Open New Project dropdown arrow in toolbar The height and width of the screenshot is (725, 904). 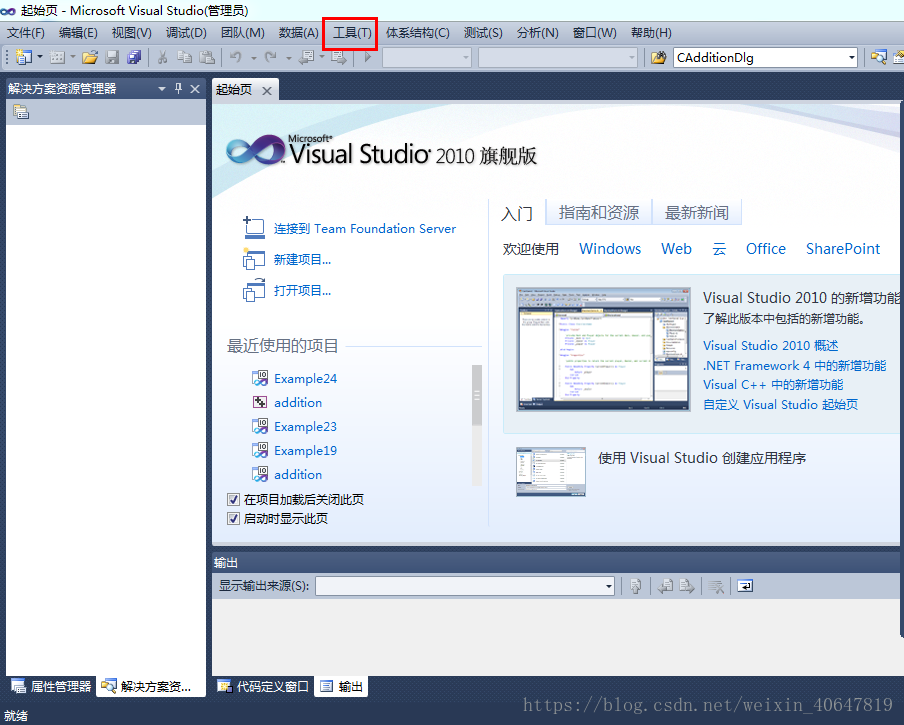(40, 57)
